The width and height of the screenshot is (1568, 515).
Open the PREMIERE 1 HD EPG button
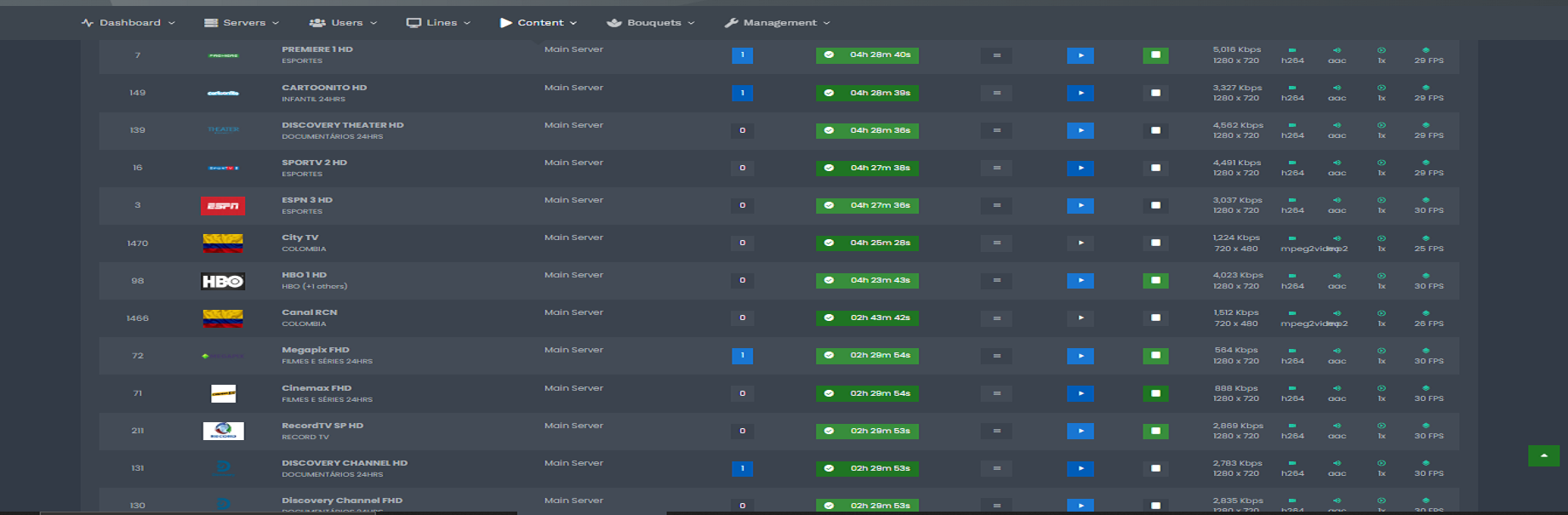[x=1155, y=55]
